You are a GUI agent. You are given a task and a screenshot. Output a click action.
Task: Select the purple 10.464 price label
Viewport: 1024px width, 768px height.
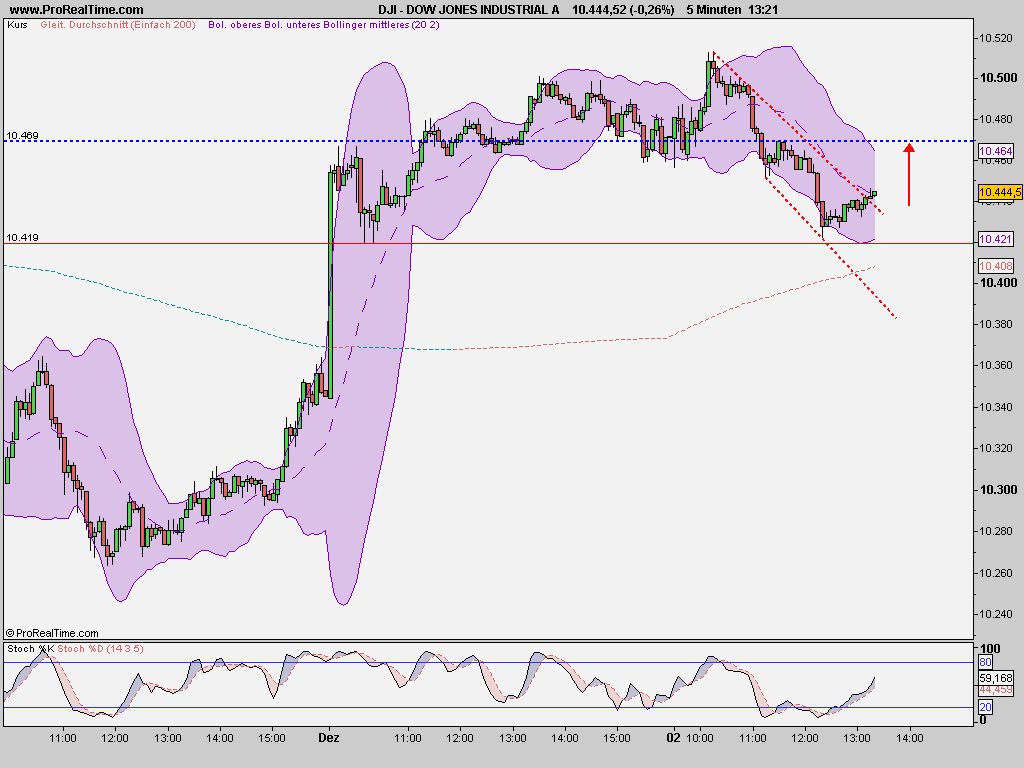click(998, 149)
